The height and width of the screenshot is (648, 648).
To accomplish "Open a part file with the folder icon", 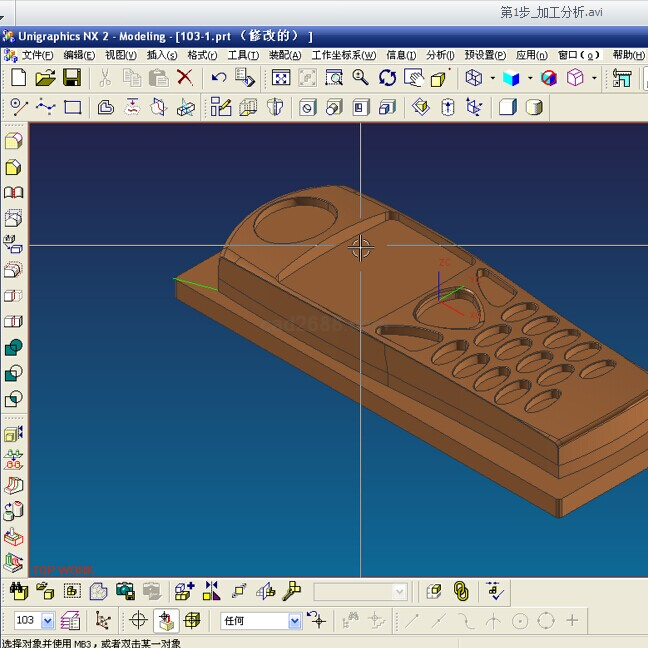I will [45, 78].
